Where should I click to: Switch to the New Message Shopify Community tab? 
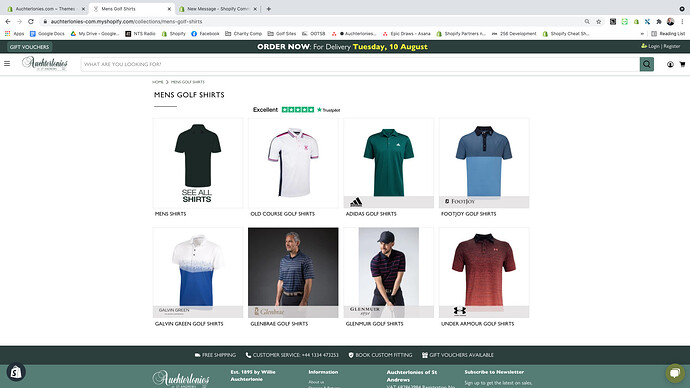point(218,9)
